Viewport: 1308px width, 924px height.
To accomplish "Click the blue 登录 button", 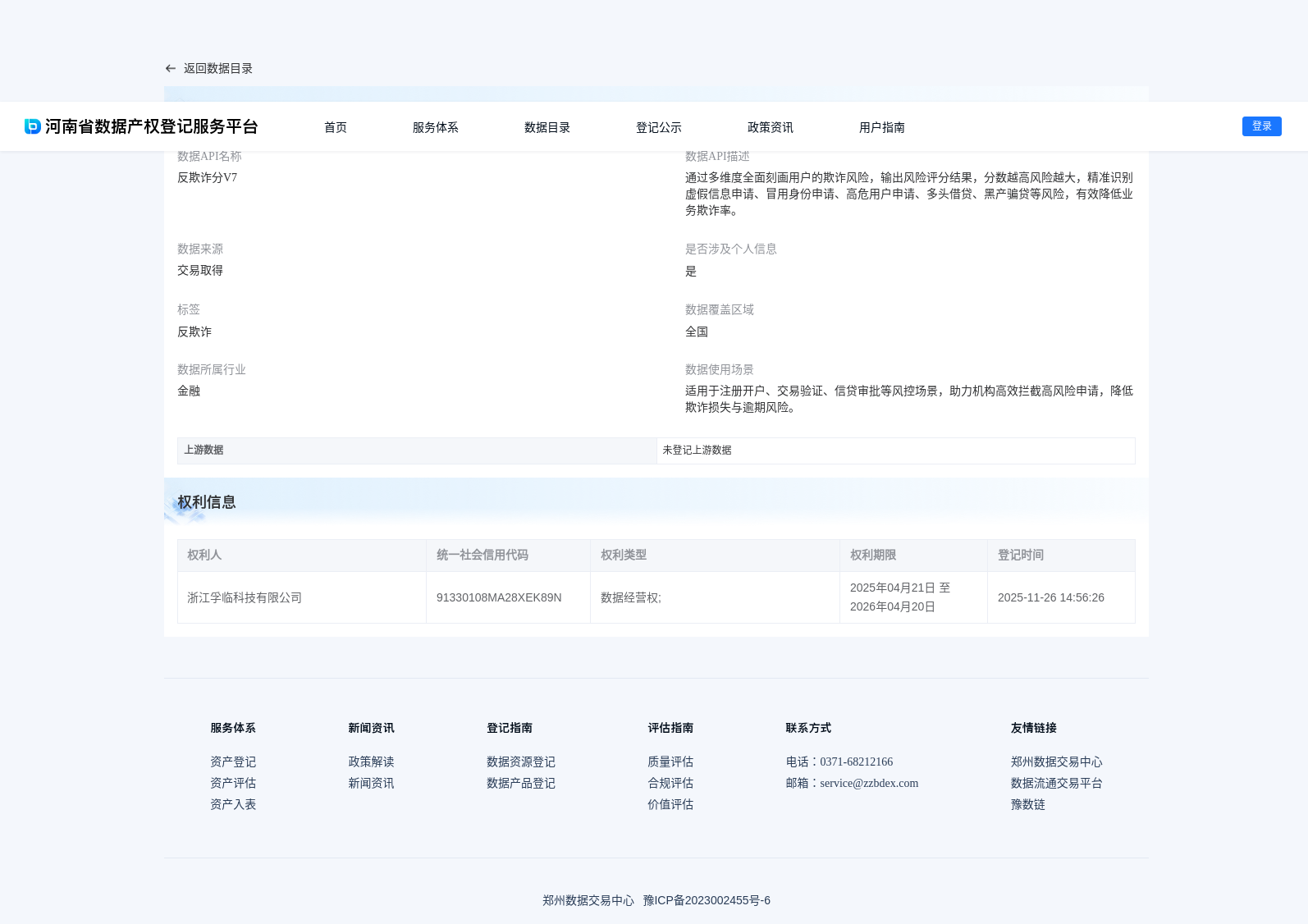I will pyautogui.click(x=1262, y=126).
